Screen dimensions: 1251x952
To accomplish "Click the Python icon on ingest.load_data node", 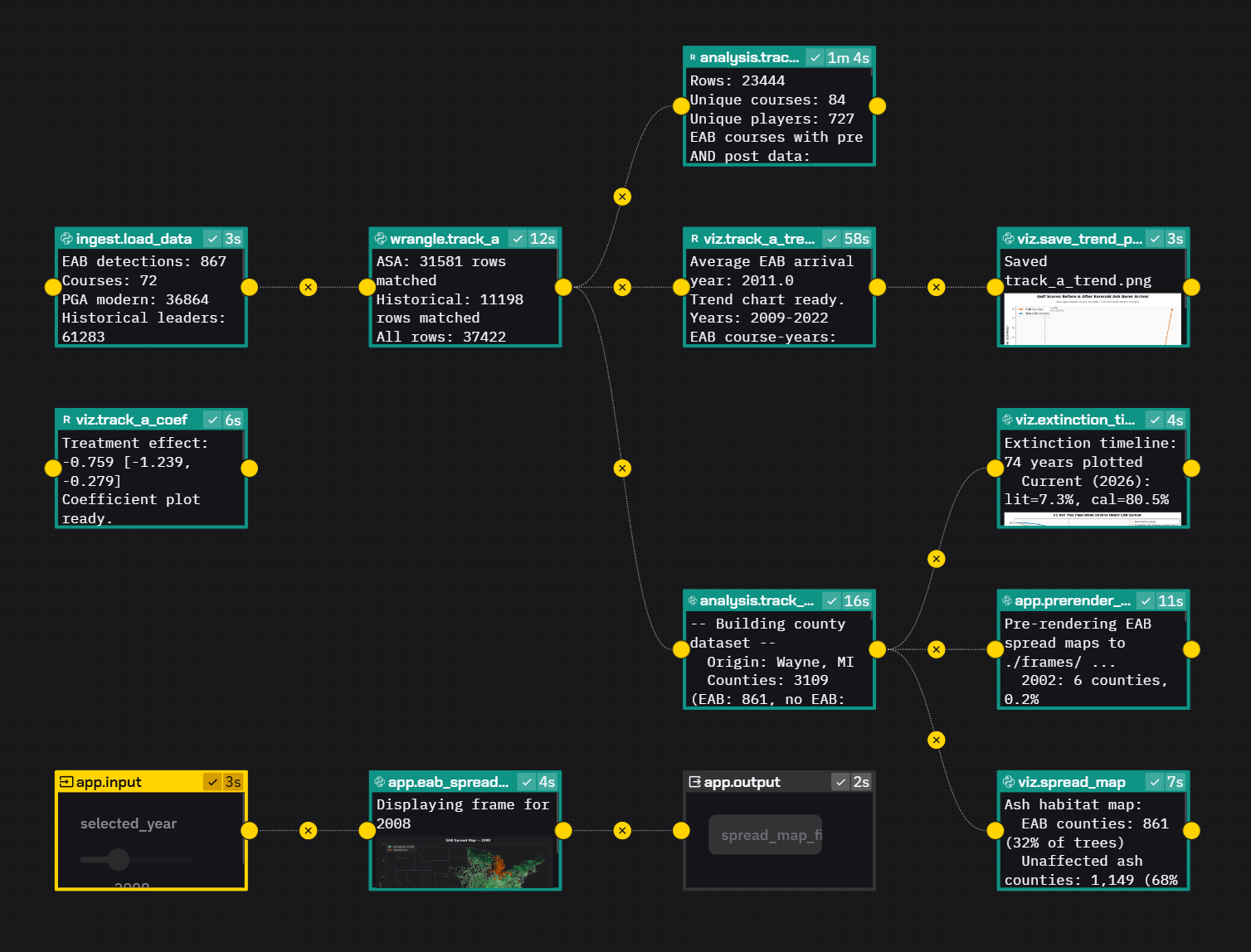I will 66,239.
